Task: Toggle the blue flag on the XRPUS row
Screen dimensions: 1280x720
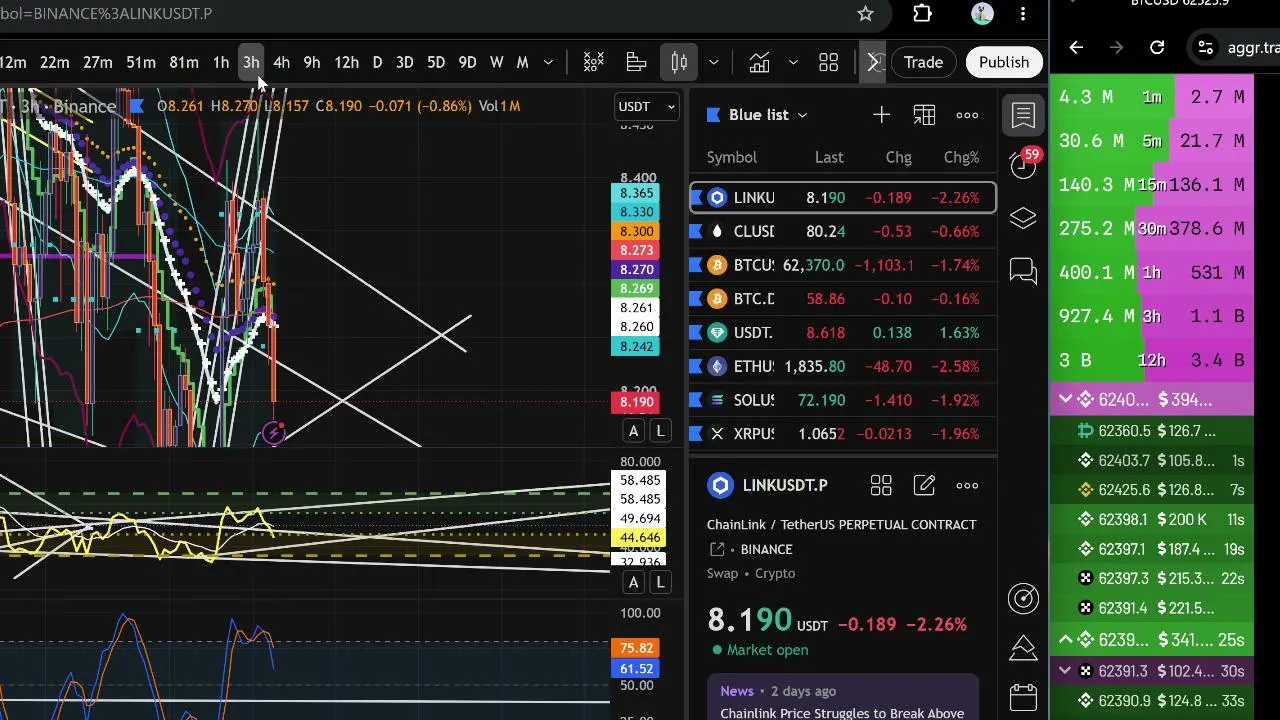Action: click(x=696, y=434)
